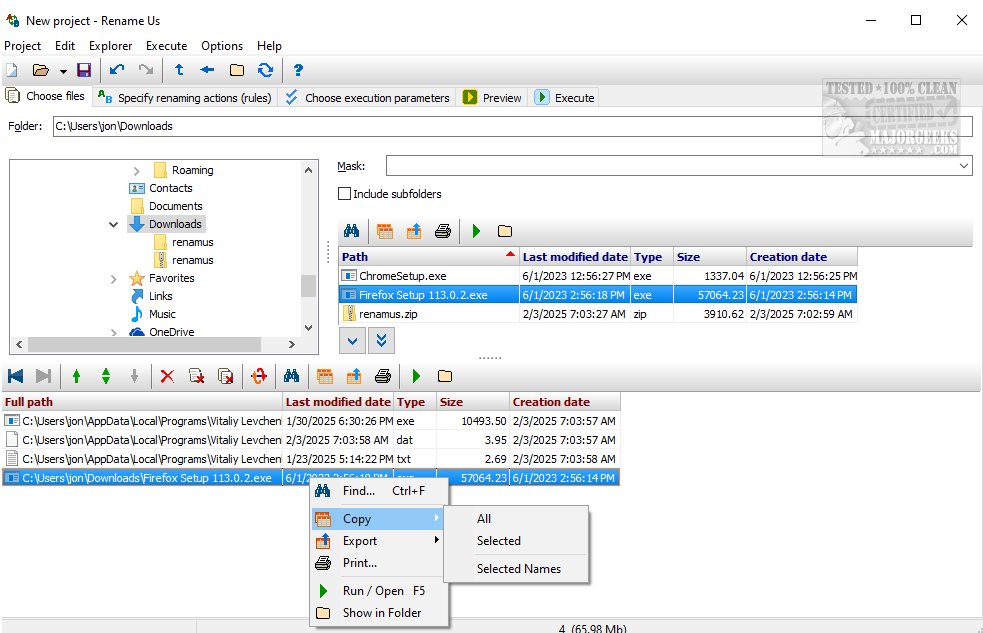Click the Save project floppy disk icon
The width and height of the screenshot is (983, 633).
click(x=84, y=70)
